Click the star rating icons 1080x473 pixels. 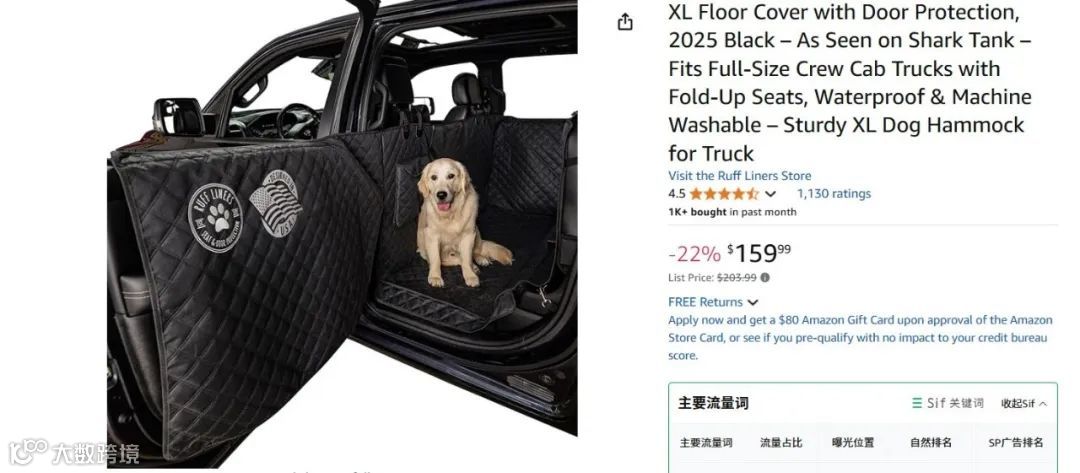[x=723, y=193]
